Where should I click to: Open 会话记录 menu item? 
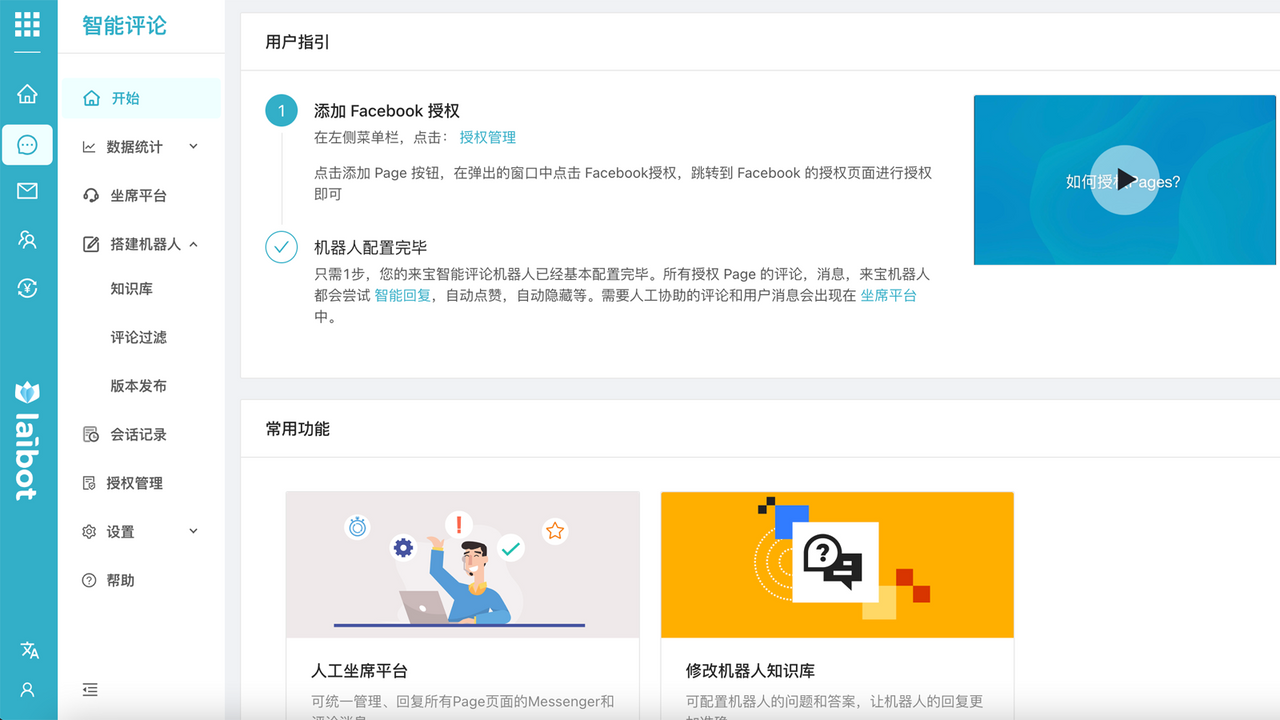tap(141, 435)
